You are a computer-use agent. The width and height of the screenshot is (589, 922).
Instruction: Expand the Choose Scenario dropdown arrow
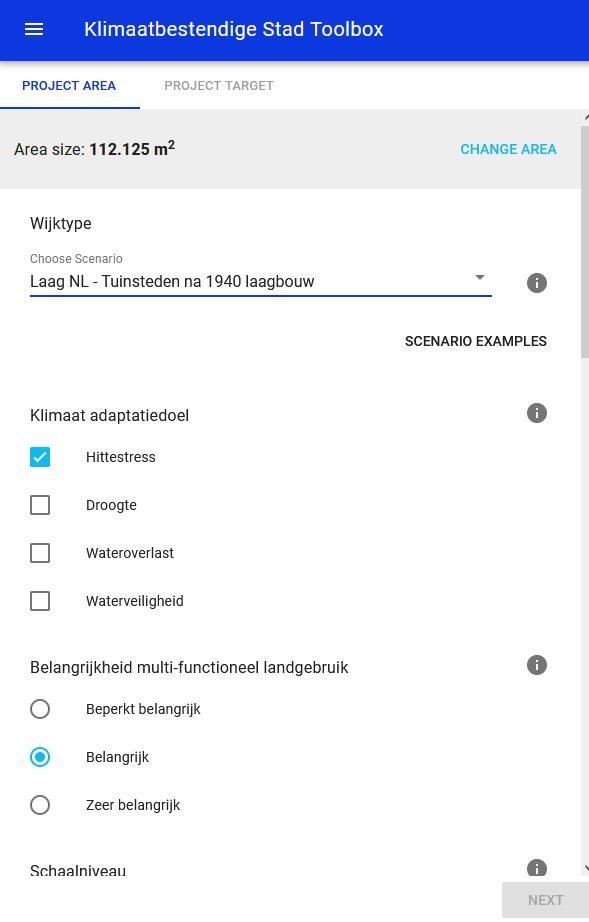(x=480, y=277)
